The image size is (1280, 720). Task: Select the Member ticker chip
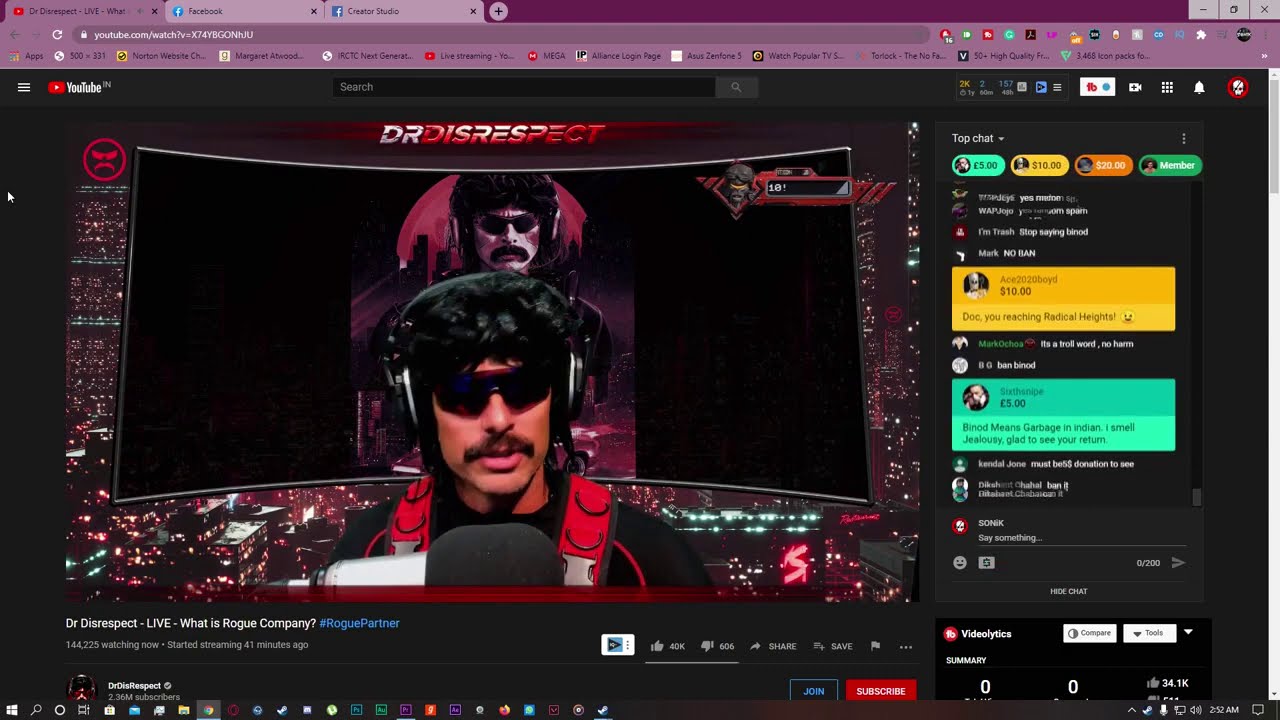coord(1169,165)
